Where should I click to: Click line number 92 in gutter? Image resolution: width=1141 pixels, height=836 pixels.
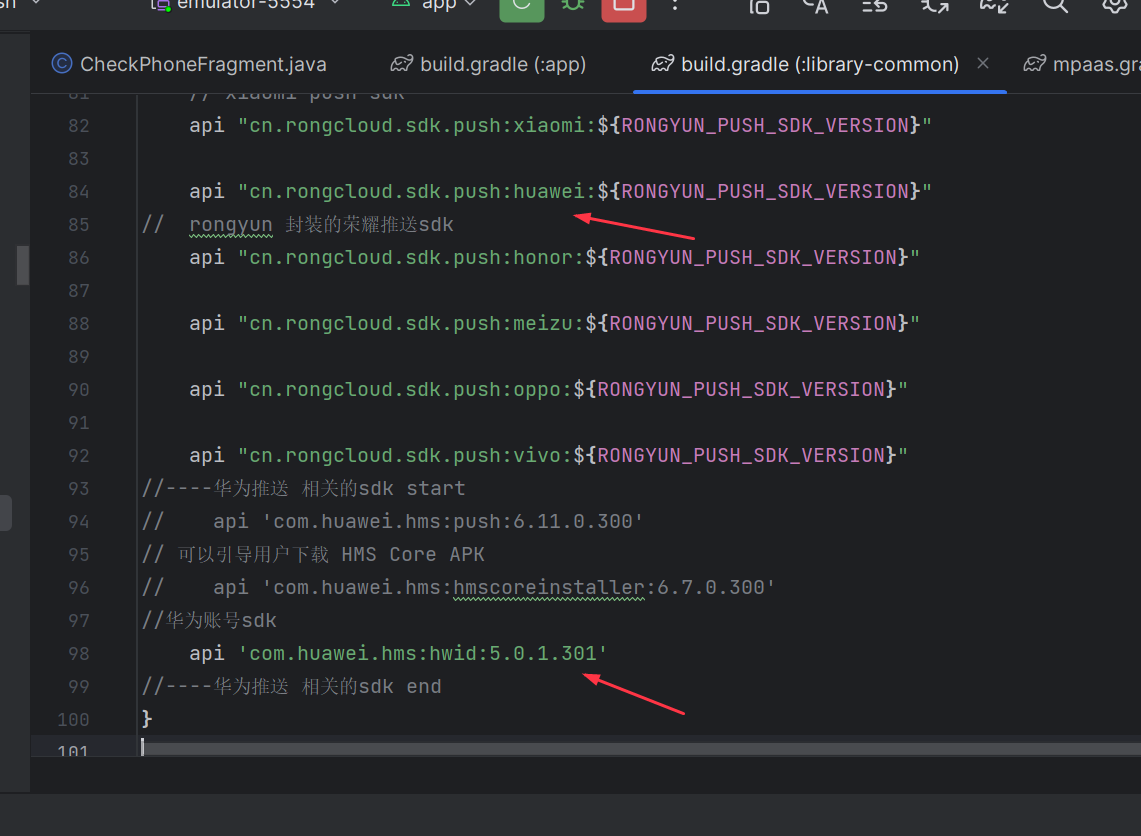tap(79, 455)
